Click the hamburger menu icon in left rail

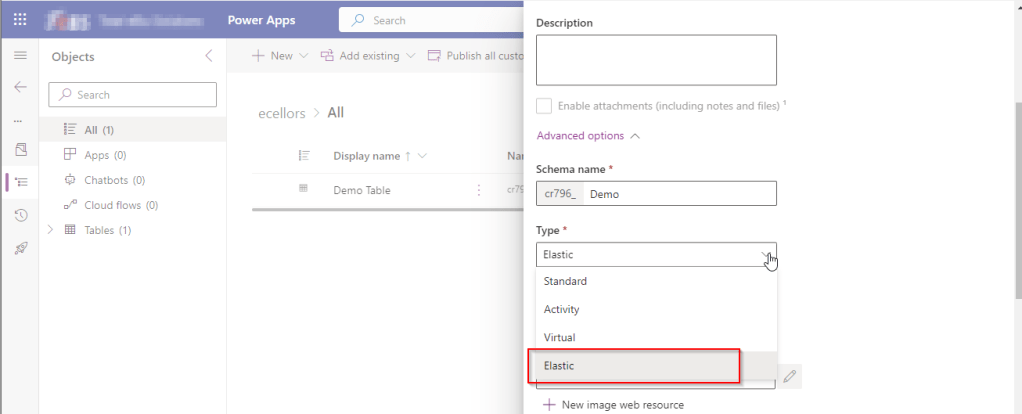[20, 56]
